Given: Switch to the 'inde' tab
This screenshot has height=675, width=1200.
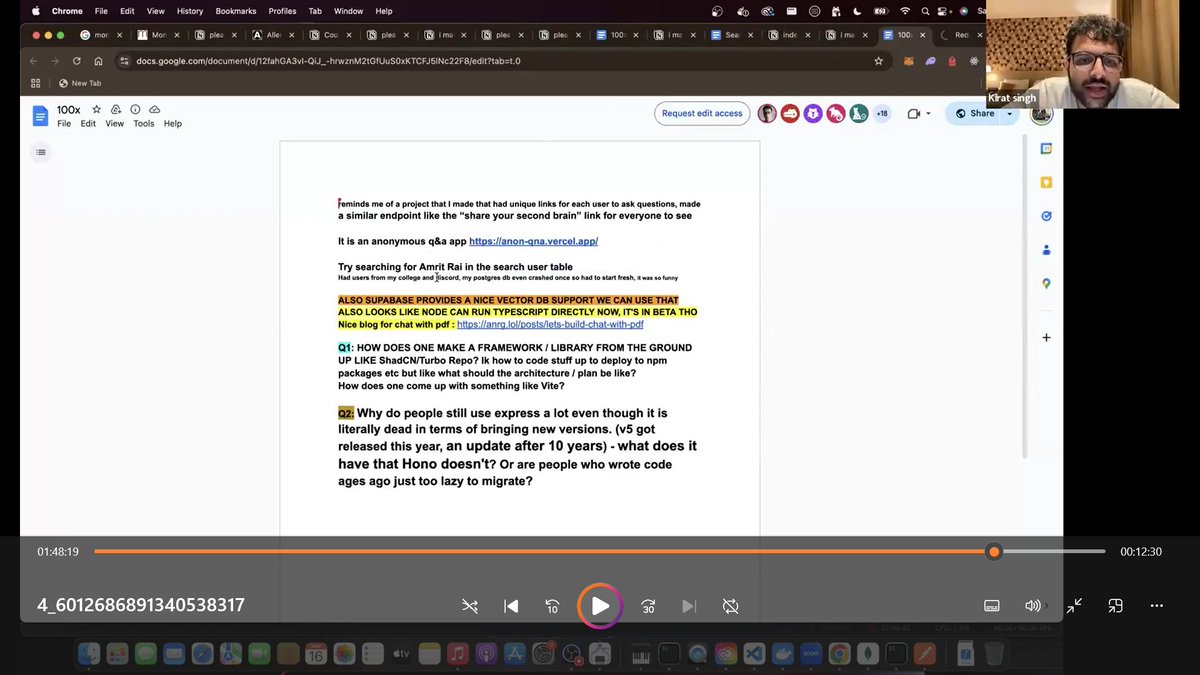Looking at the screenshot, I should click(x=790, y=34).
